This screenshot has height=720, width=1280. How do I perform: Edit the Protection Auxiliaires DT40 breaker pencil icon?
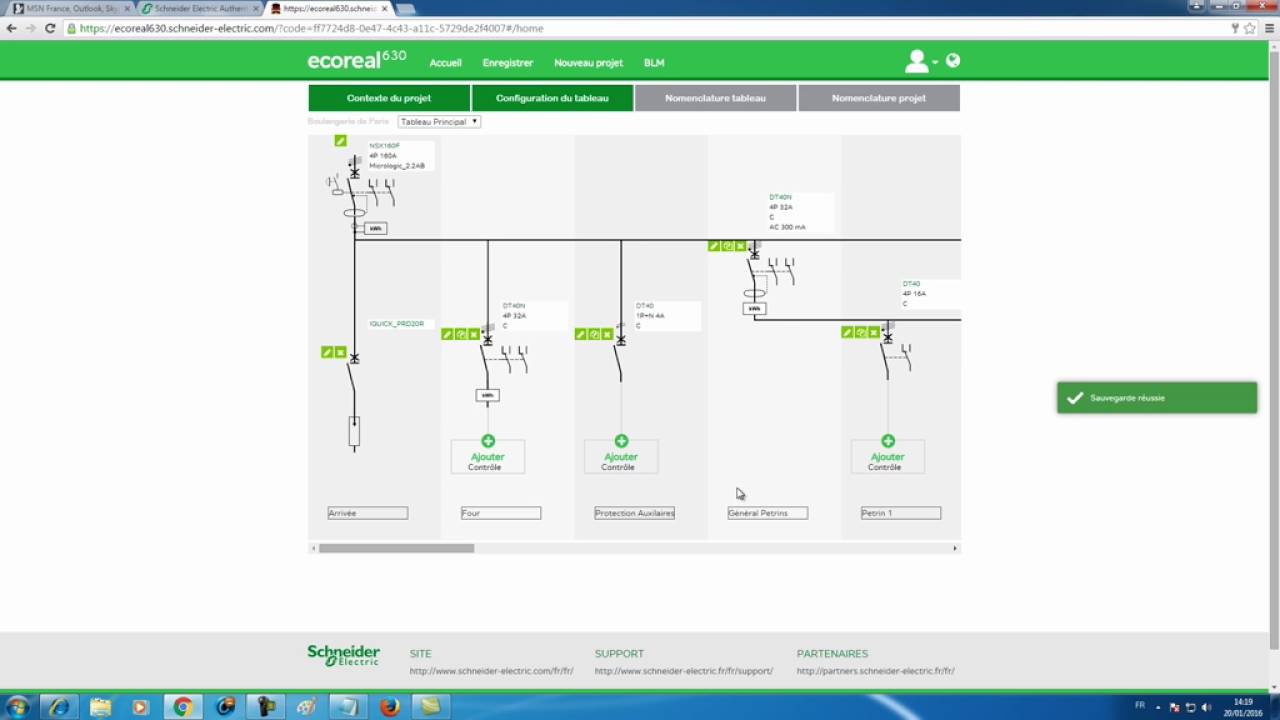click(x=580, y=334)
